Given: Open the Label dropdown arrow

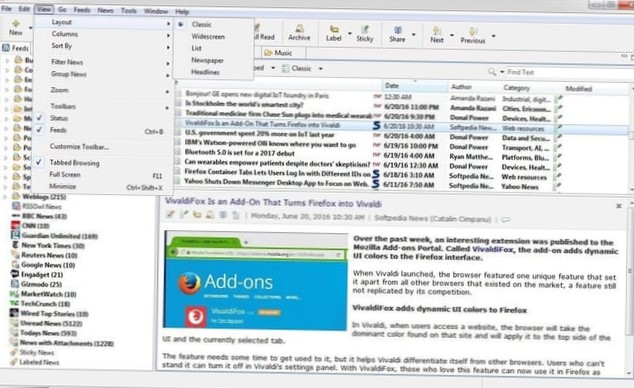Looking at the screenshot, I should click(350, 34).
